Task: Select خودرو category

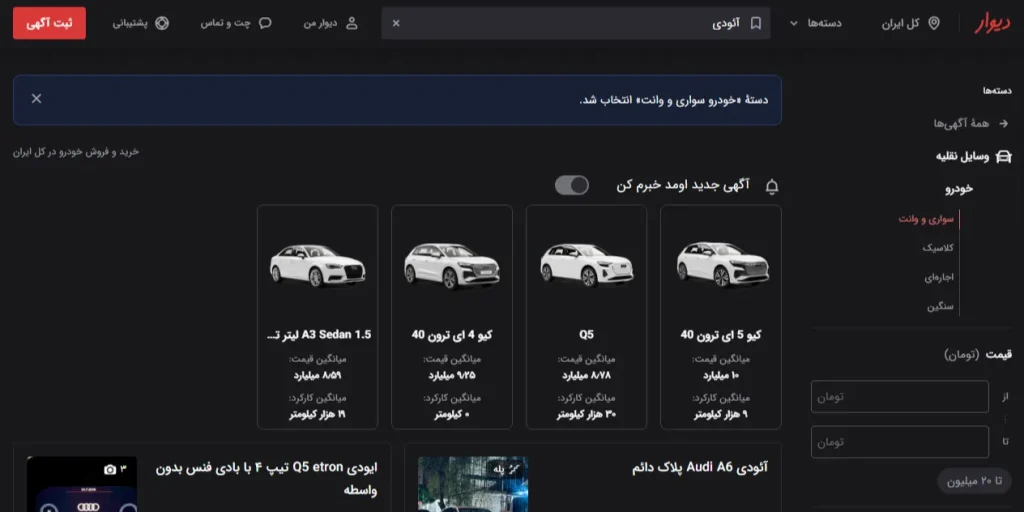Action: [959, 188]
